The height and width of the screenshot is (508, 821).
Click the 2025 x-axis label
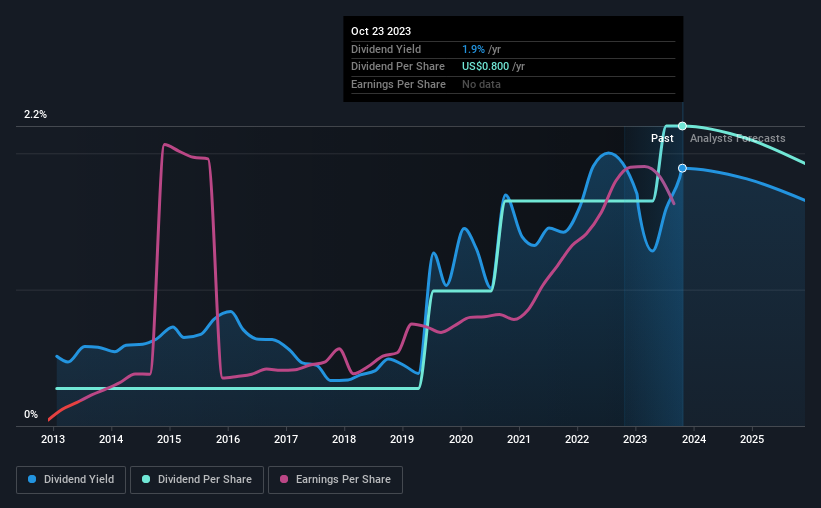(x=752, y=439)
